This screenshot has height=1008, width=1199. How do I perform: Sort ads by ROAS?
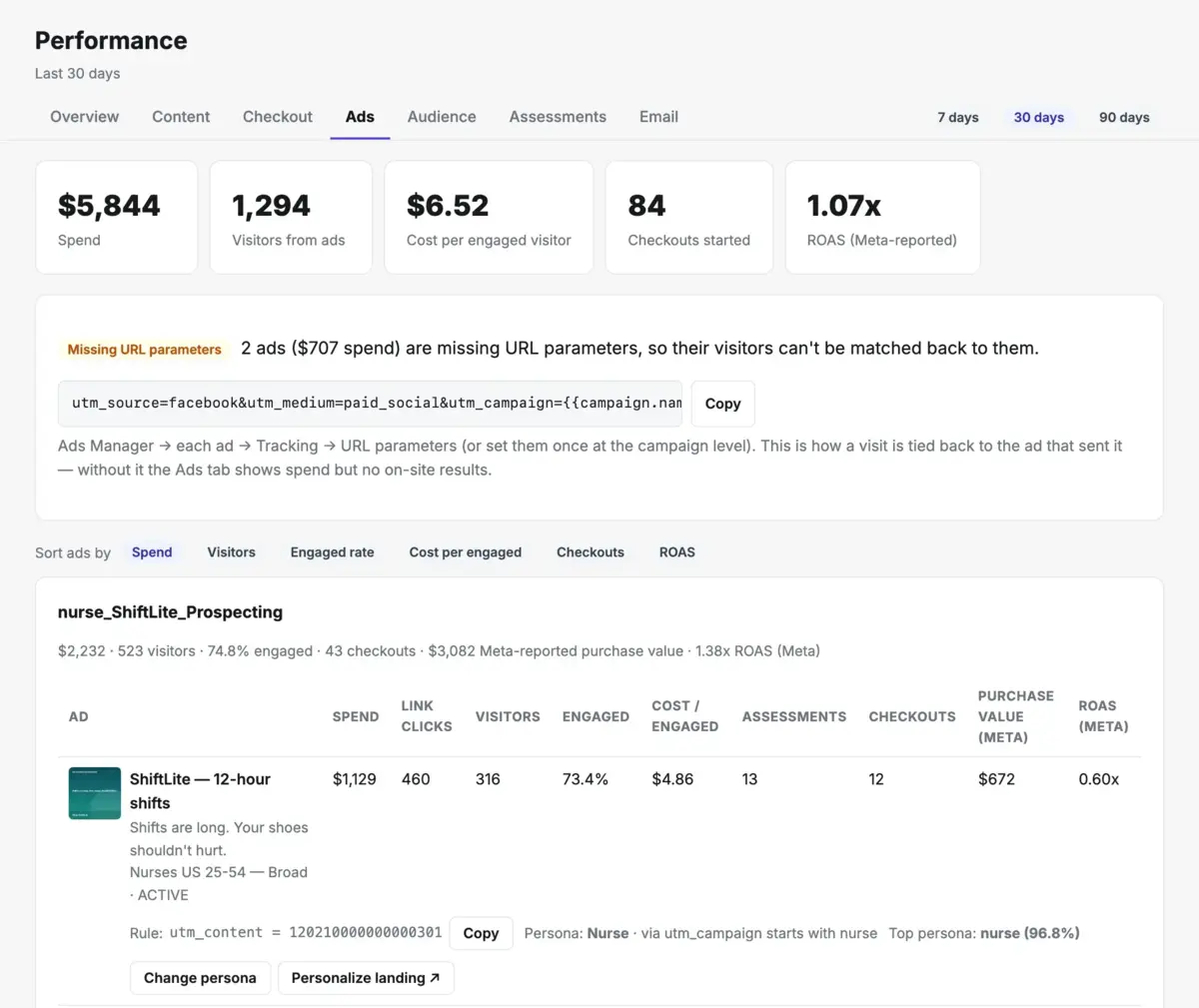coord(676,552)
